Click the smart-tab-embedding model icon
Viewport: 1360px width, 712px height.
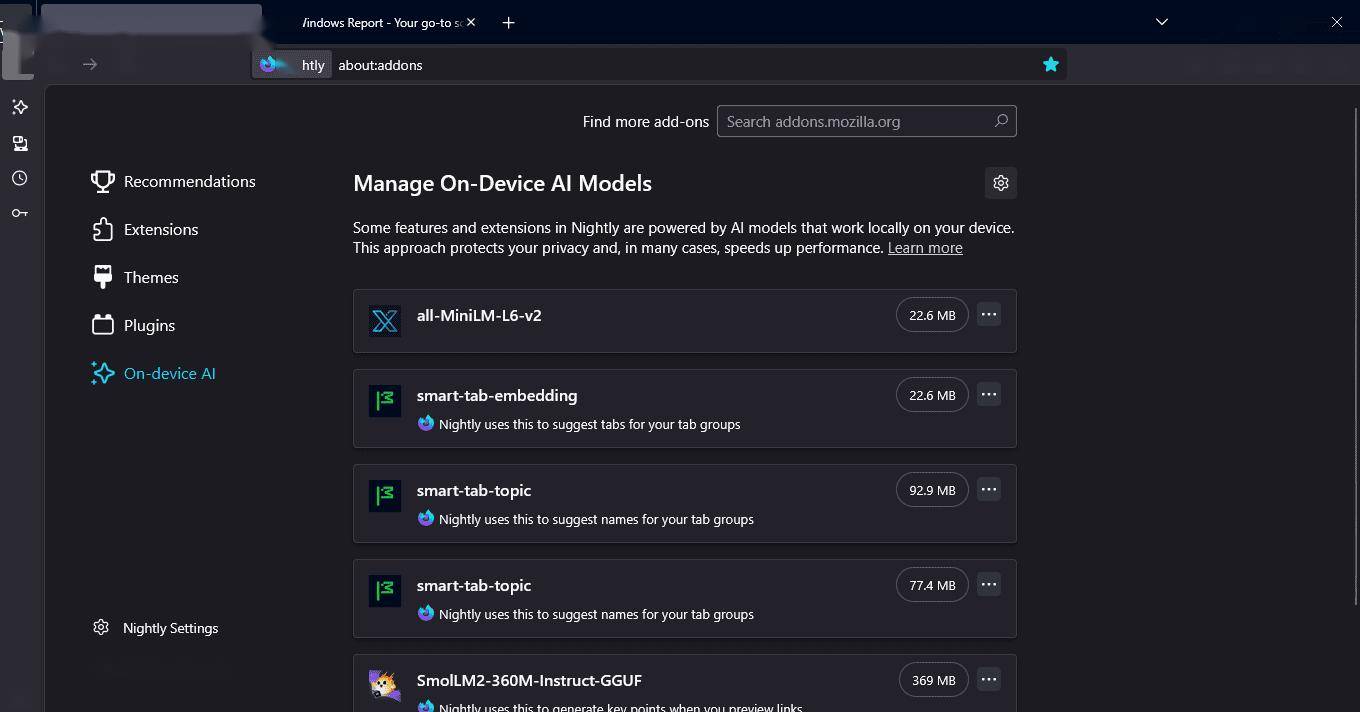[x=385, y=401]
